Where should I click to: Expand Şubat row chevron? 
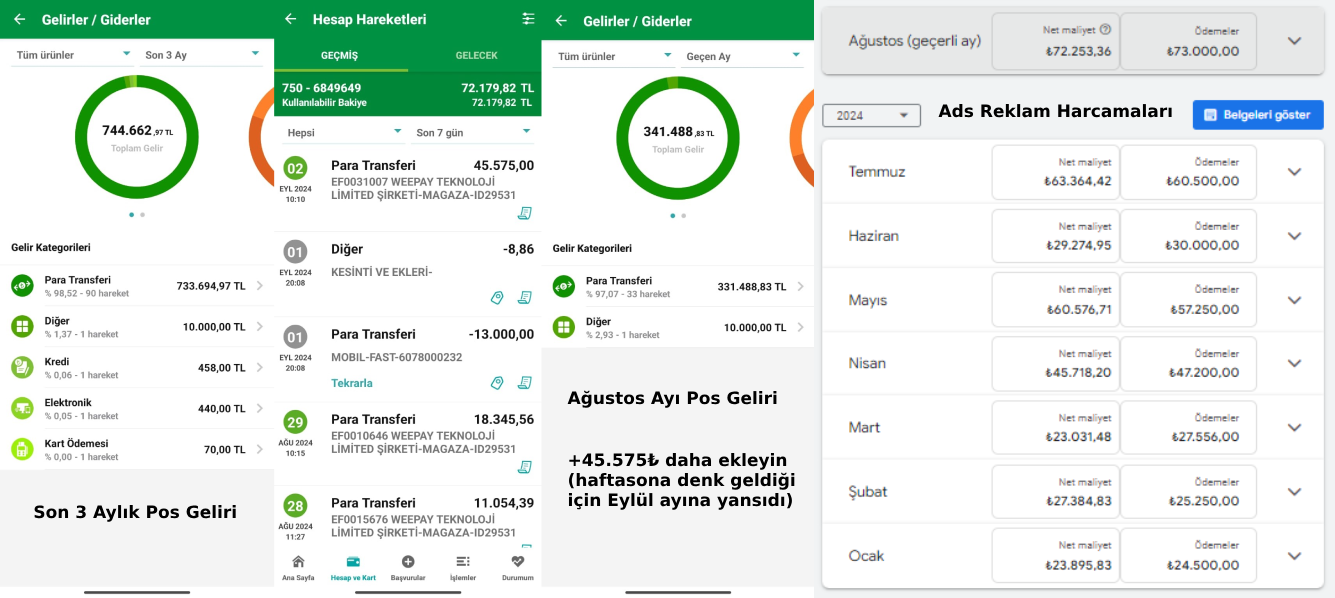[1294, 492]
